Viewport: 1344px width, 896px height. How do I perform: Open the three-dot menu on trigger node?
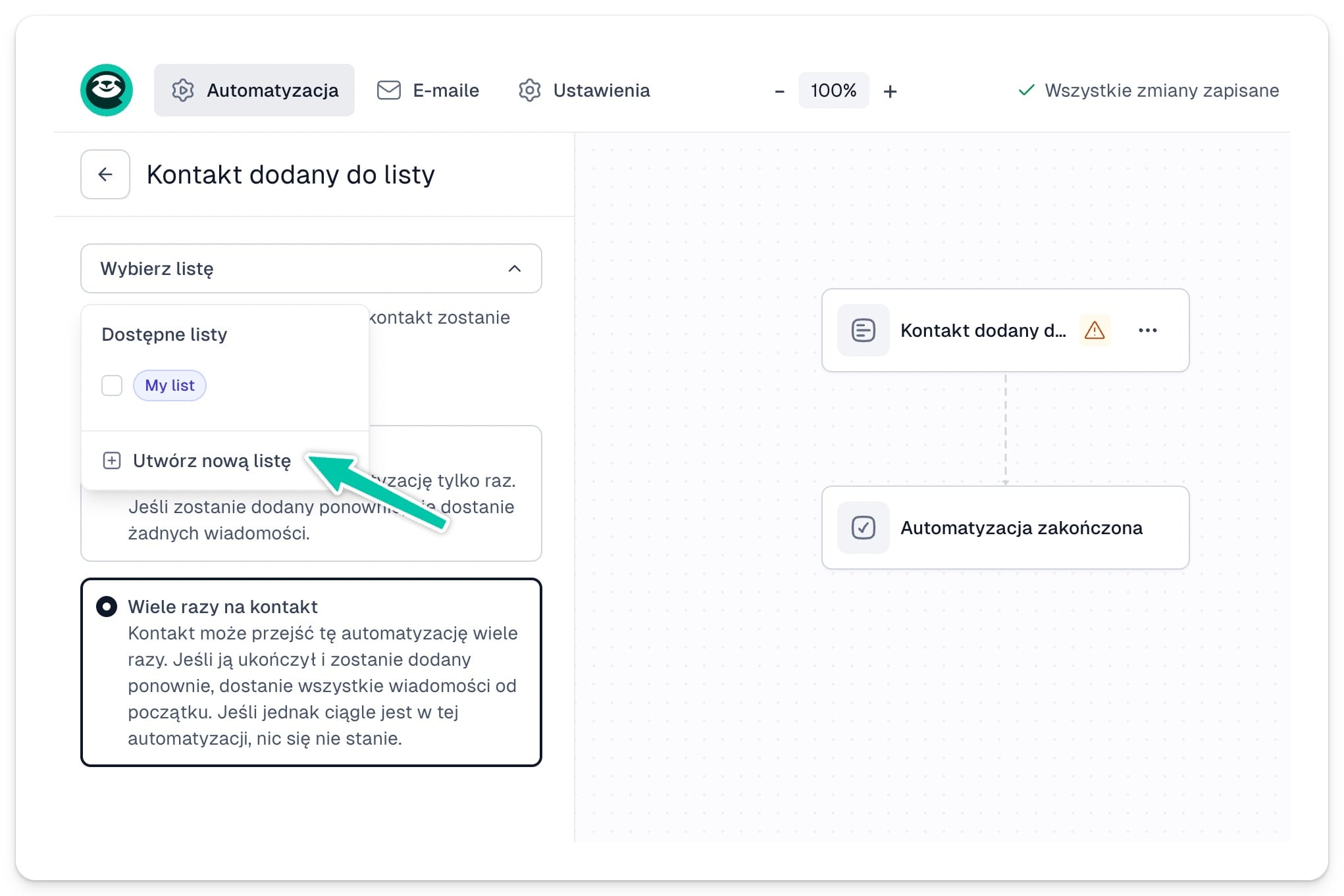tap(1148, 330)
